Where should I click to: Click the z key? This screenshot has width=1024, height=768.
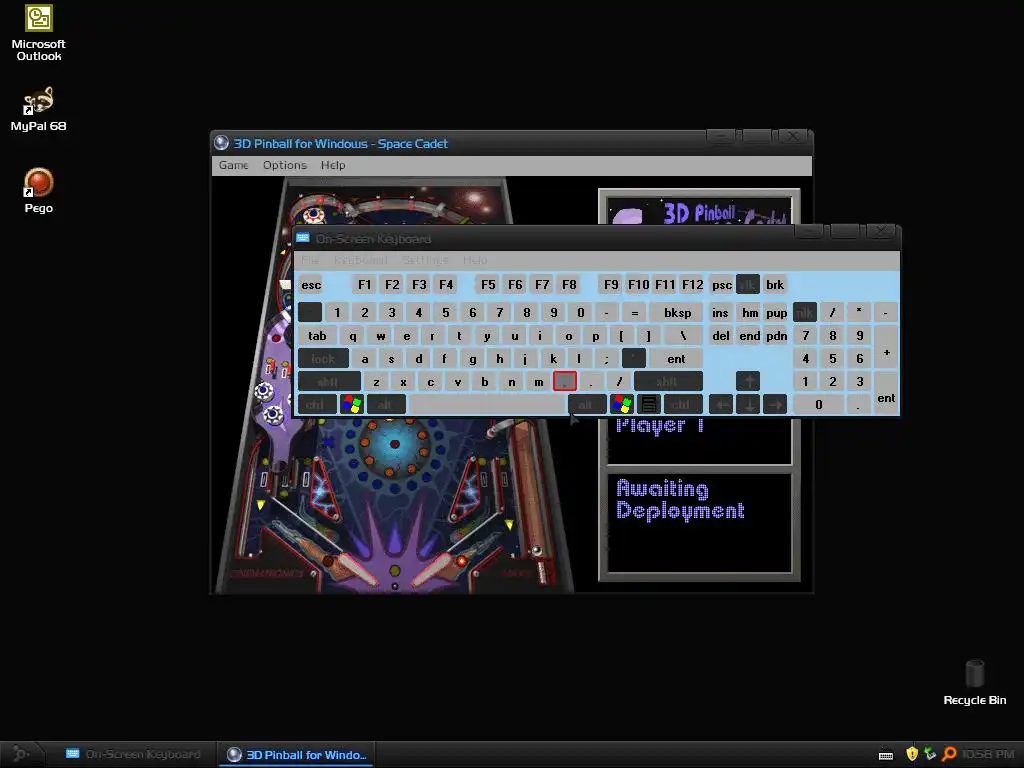(376, 381)
